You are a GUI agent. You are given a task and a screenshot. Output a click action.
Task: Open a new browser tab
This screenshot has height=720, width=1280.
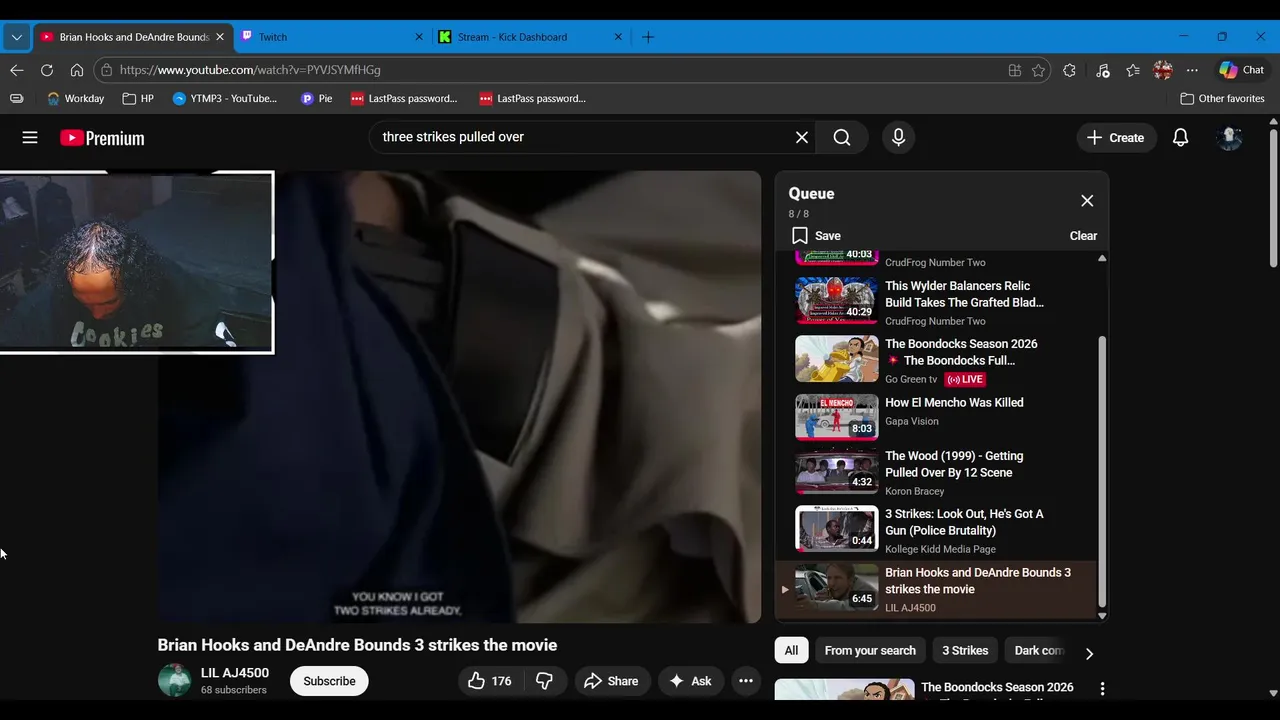click(648, 37)
